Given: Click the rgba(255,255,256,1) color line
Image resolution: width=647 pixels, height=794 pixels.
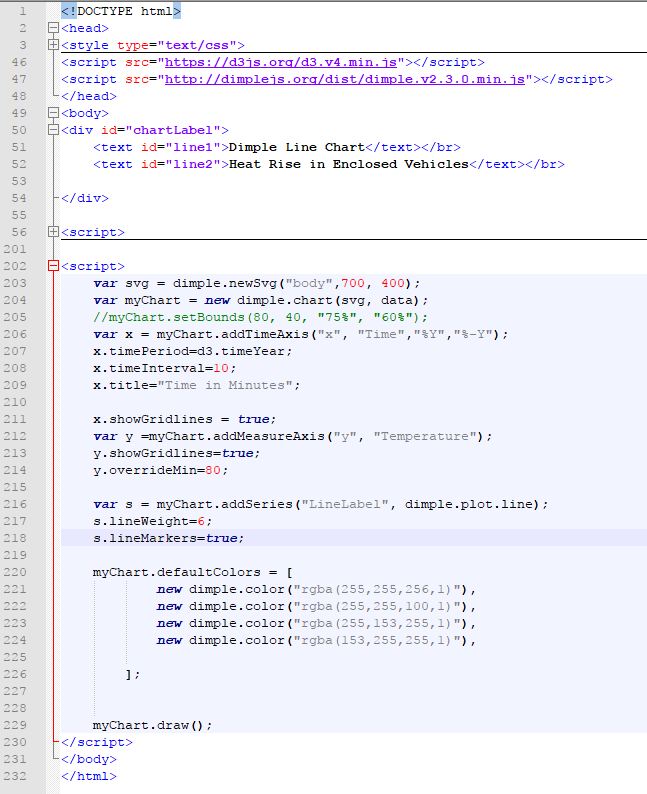Looking at the screenshot, I should (316, 589).
